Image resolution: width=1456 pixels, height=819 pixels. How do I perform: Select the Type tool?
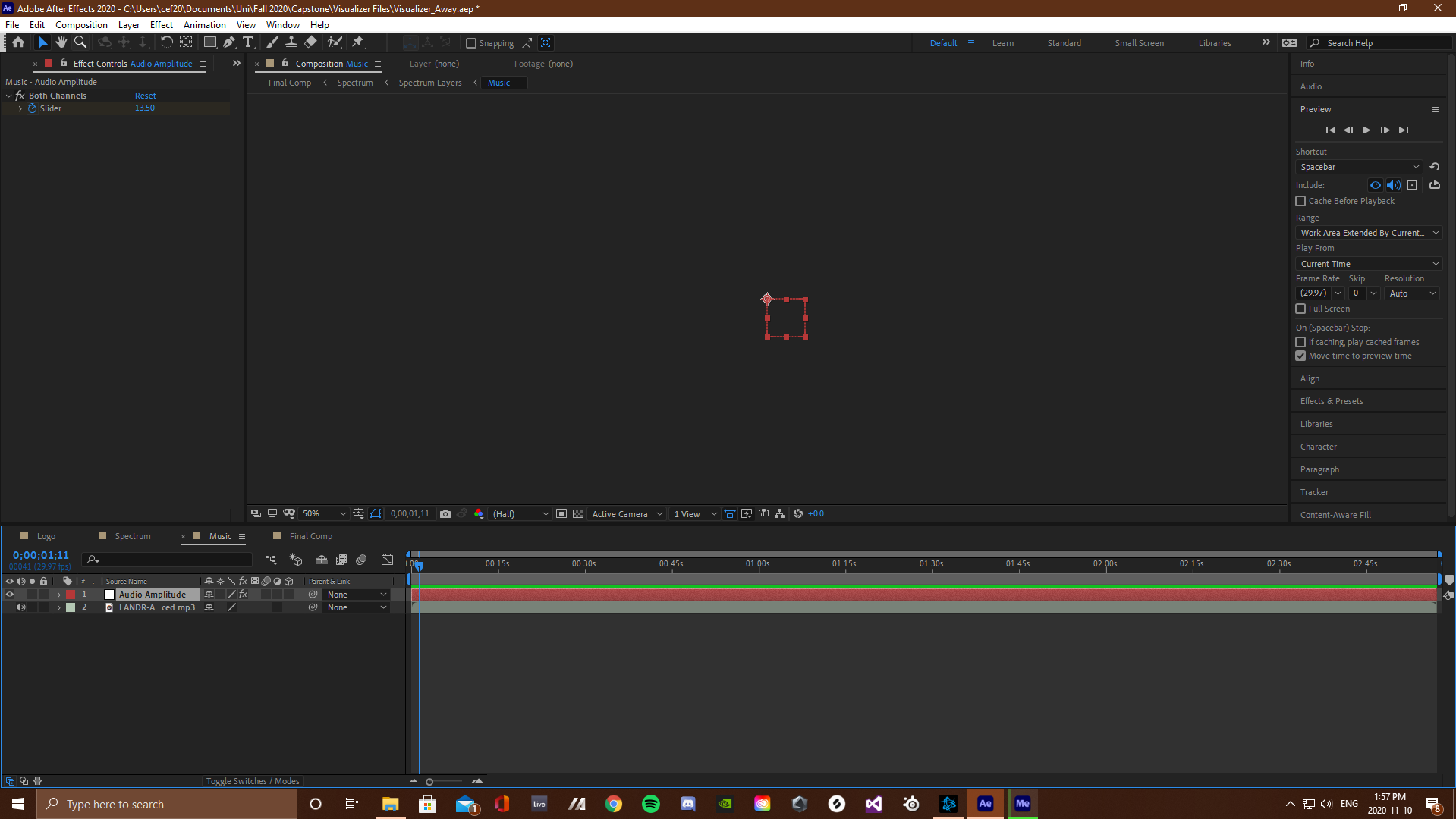tap(248, 43)
